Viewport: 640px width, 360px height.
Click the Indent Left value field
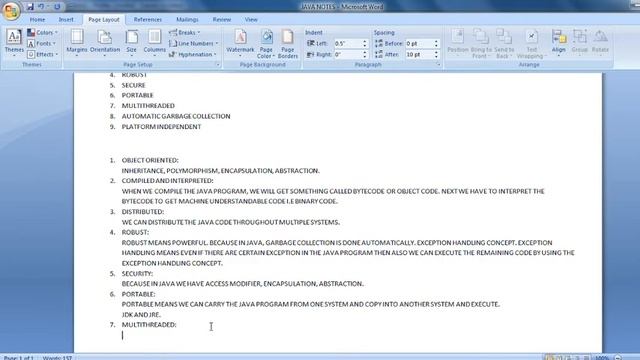point(348,43)
